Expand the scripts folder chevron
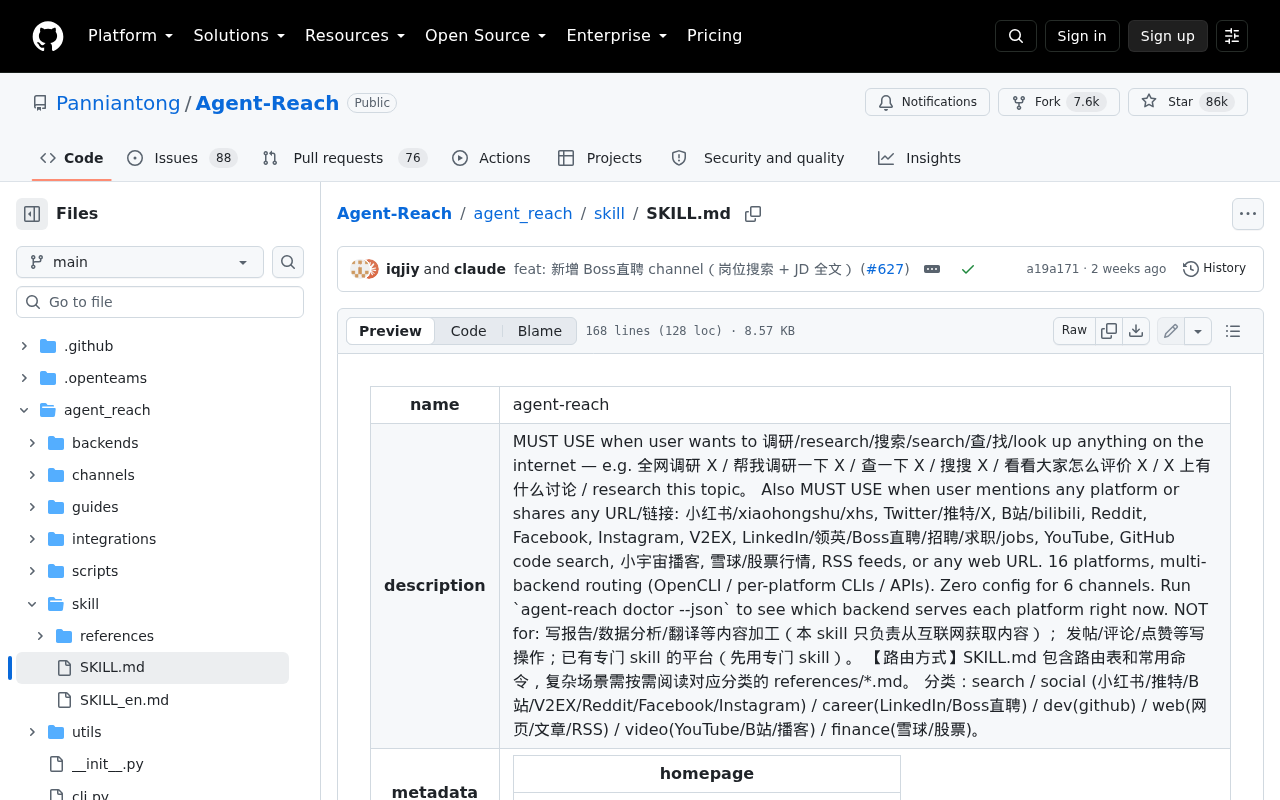 (x=32, y=571)
